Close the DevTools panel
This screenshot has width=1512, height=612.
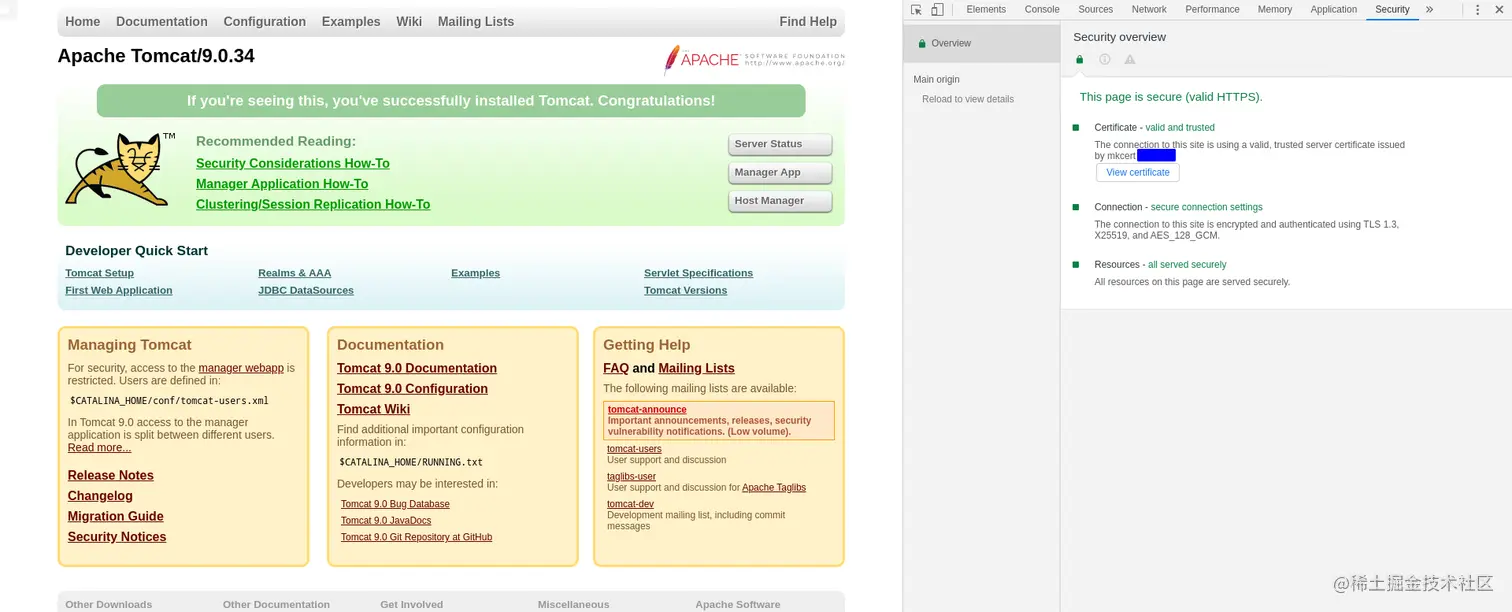(x=1500, y=10)
